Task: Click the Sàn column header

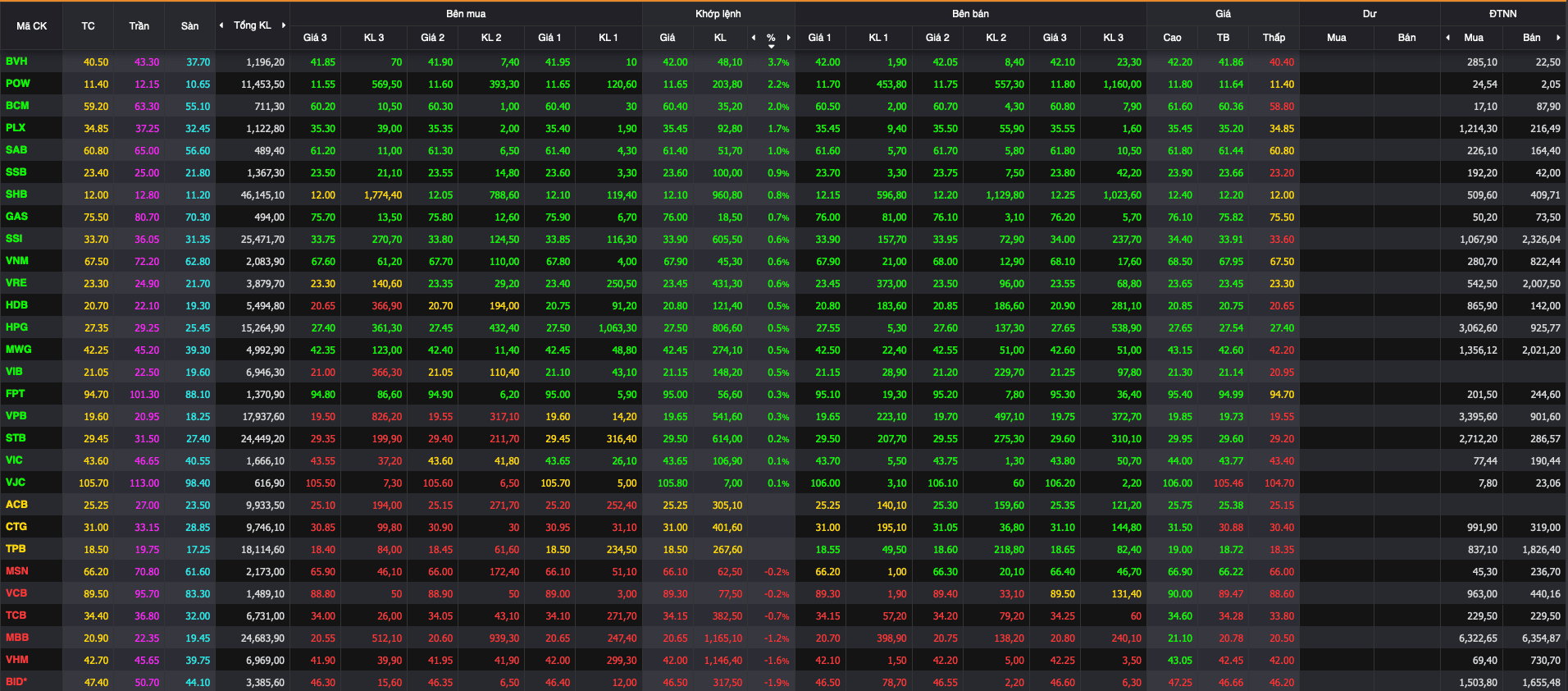Action: (x=189, y=26)
